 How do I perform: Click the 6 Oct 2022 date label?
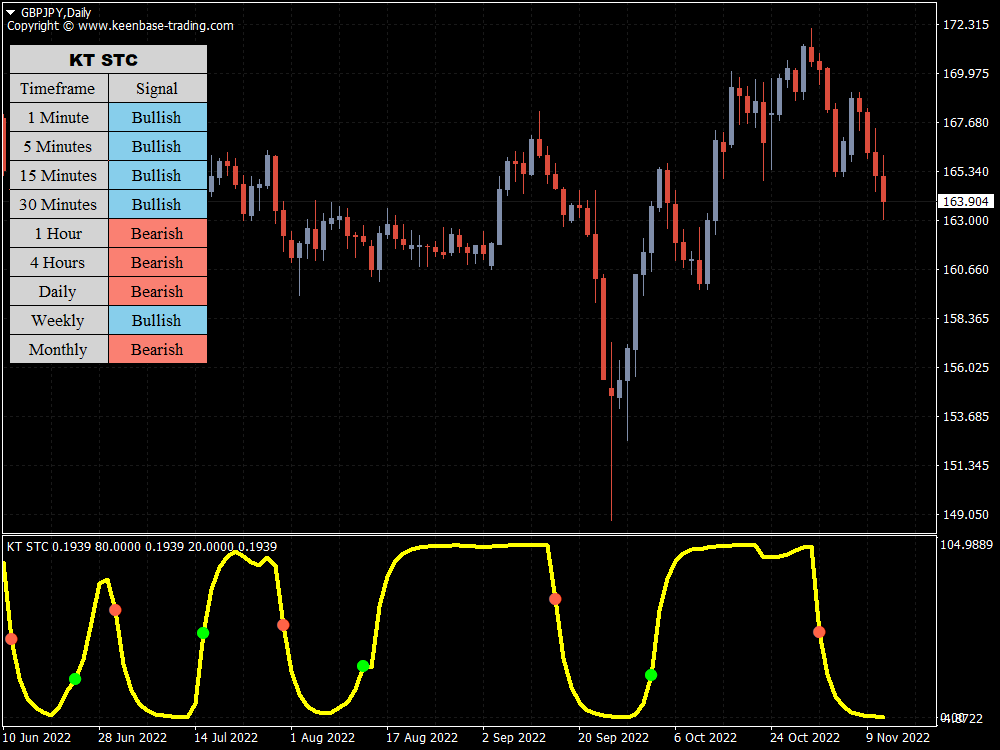705,738
